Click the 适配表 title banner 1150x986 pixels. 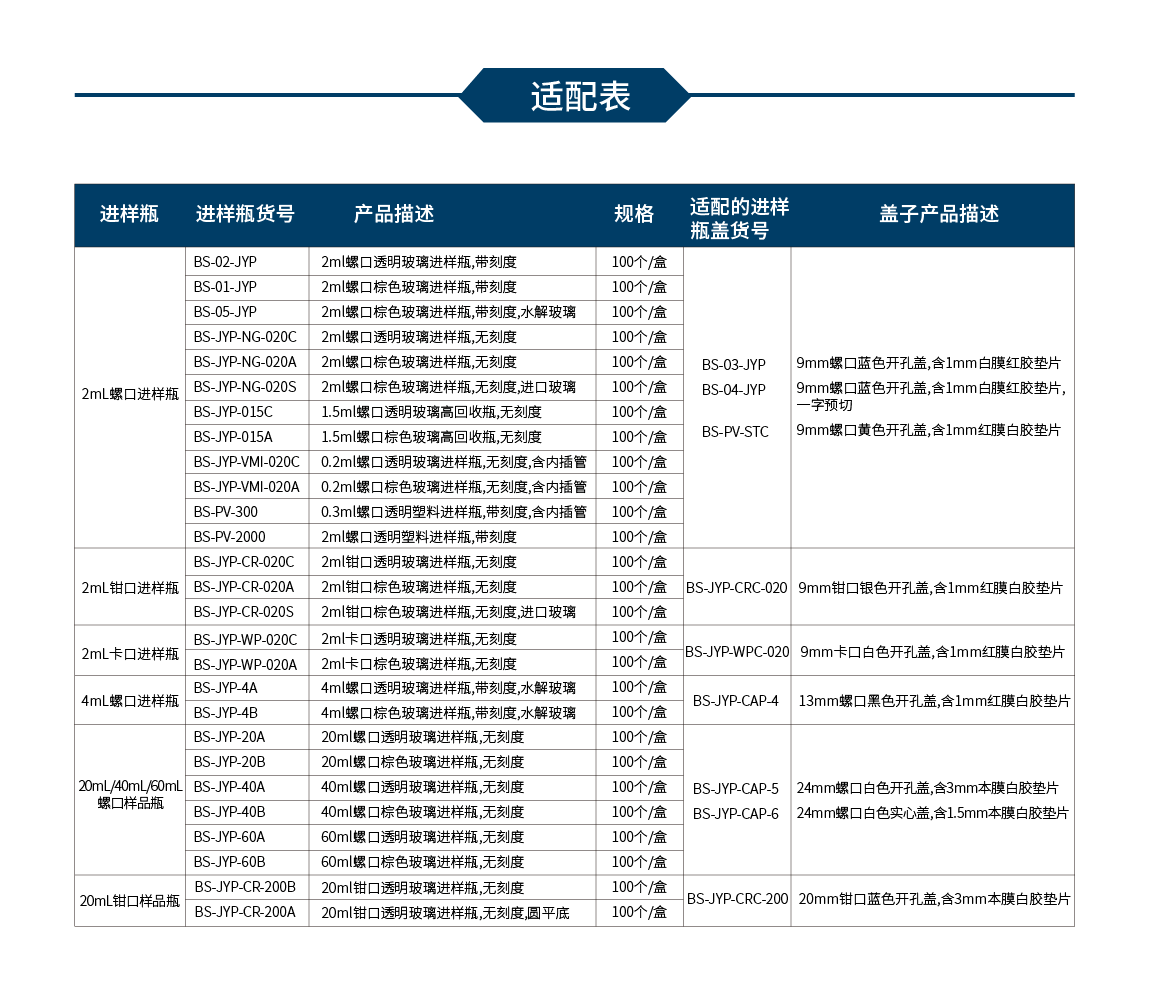(575, 95)
